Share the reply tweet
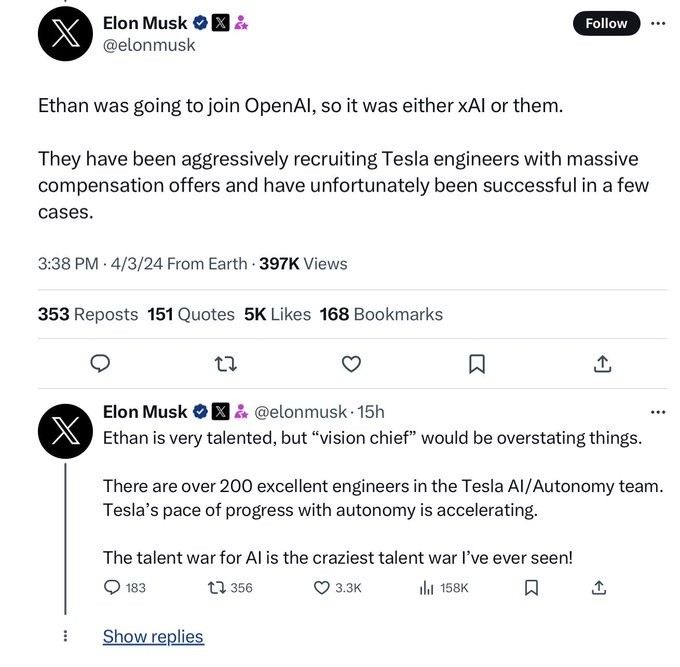 (x=599, y=588)
